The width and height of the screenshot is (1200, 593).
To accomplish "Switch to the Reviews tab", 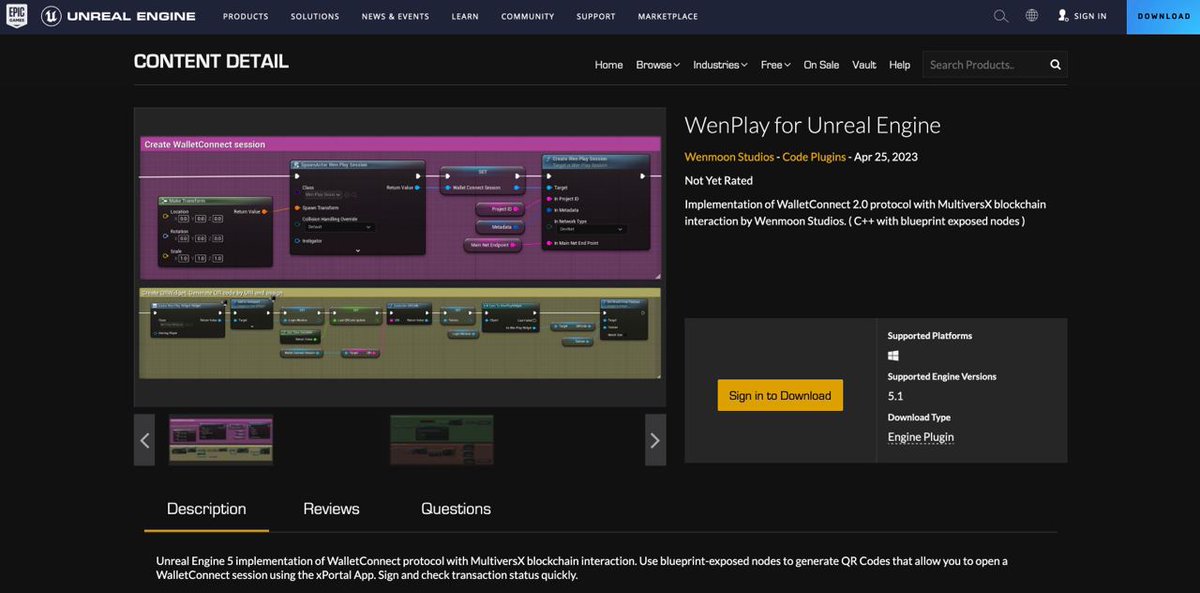I will coord(331,509).
